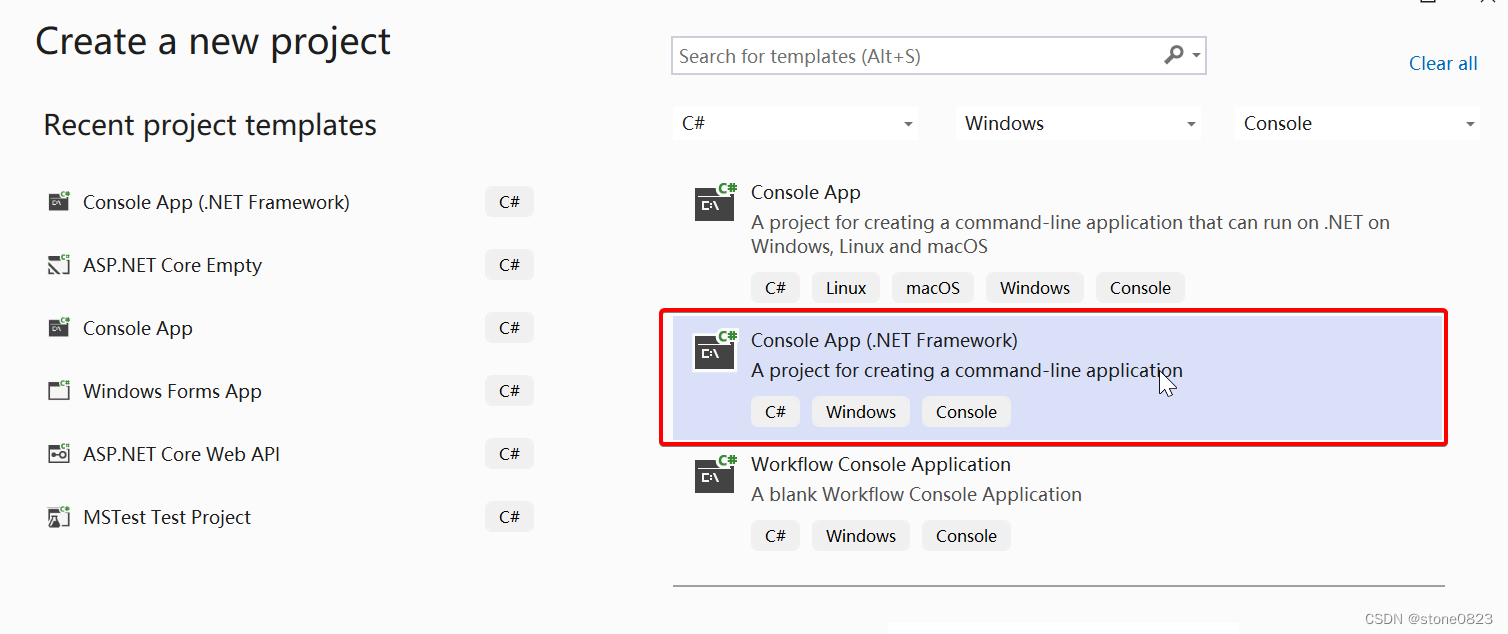The height and width of the screenshot is (634, 1508).
Task: Click Windows tag under Console App (.NET Framework)
Action: pos(861,412)
